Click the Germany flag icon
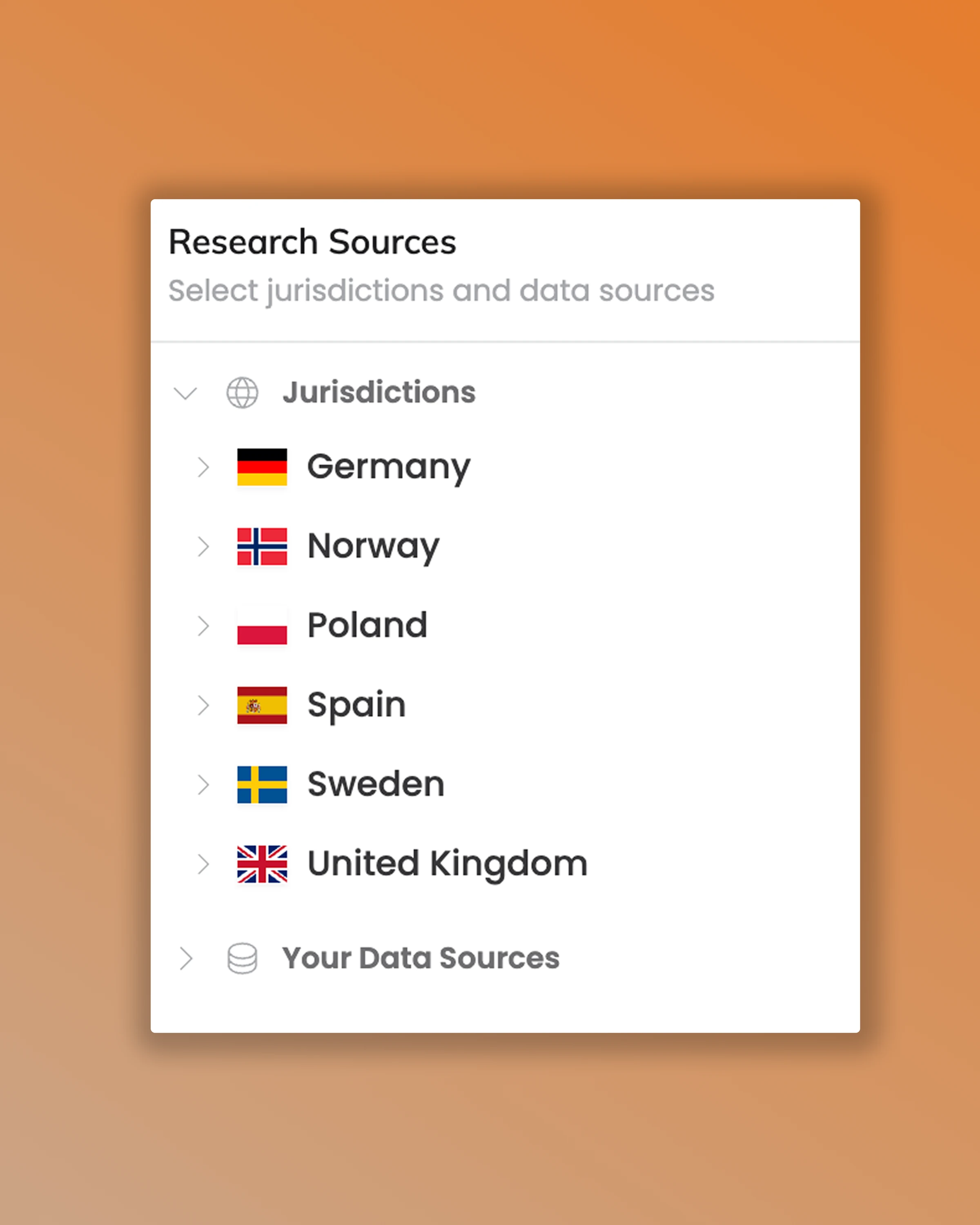 click(262, 467)
